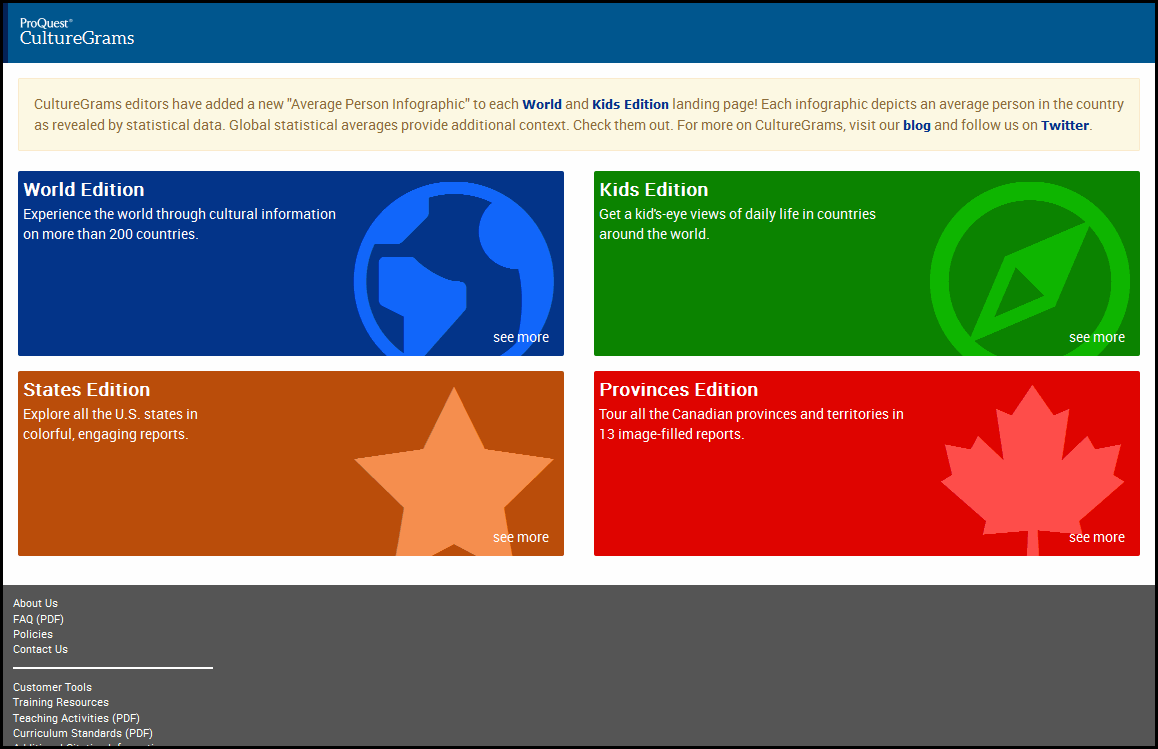Click the Kids Edition card heading
The height and width of the screenshot is (749, 1158).
654,189
